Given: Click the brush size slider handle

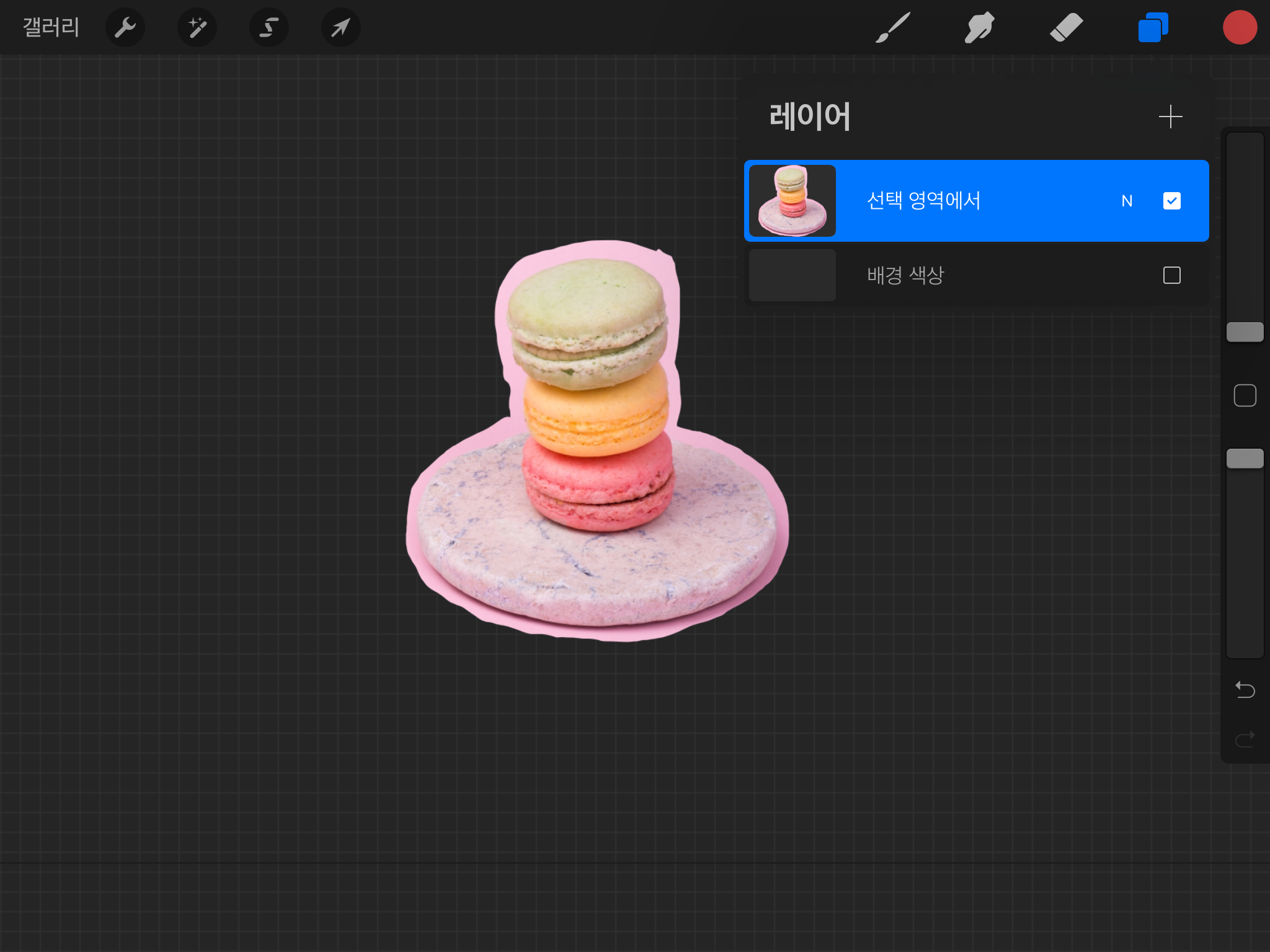Looking at the screenshot, I should (1245, 332).
